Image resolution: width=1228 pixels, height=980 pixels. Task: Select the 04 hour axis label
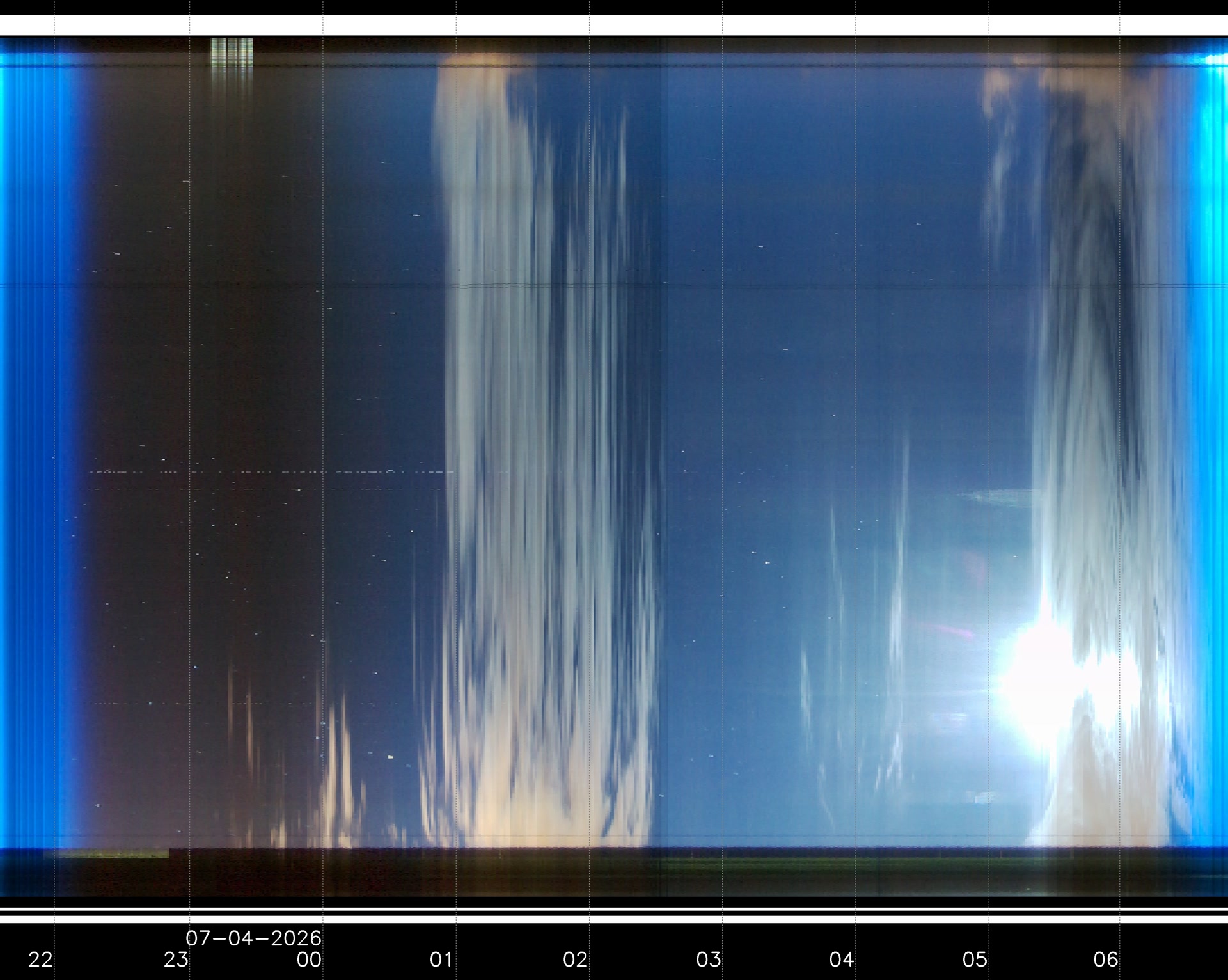click(x=842, y=960)
